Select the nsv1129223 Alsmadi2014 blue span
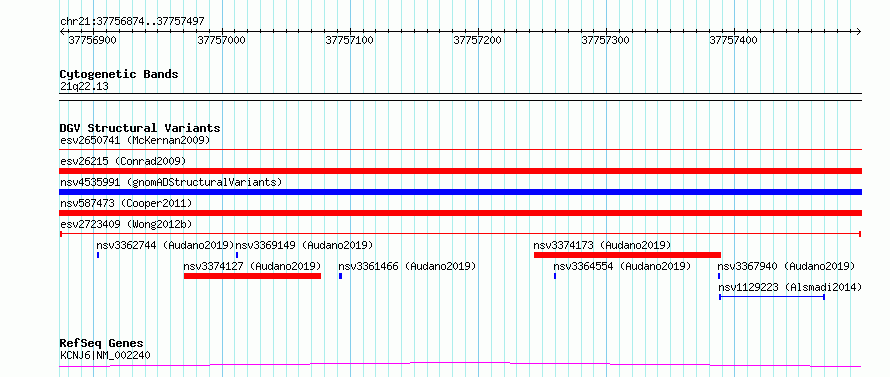This screenshot has width=890, height=377. [772, 297]
